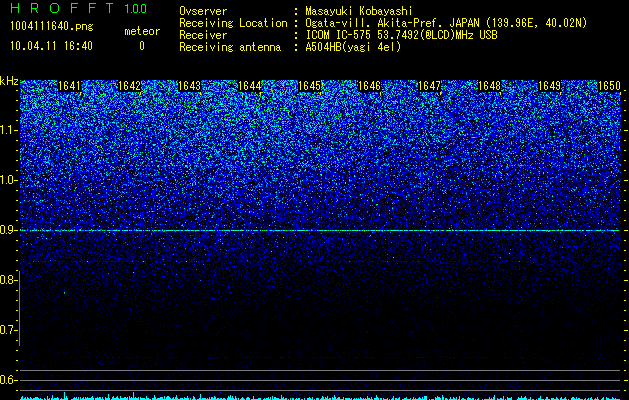The width and height of the screenshot is (629, 400).
Task: Click time marker 1645
Action: [x=310, y=86]
